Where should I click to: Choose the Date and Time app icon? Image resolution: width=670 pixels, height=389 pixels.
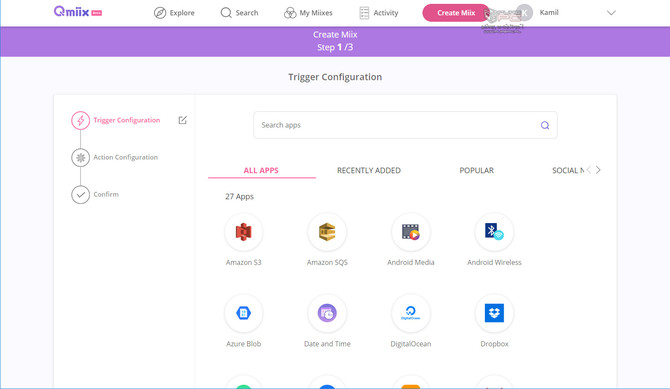[x=327, y=313]
